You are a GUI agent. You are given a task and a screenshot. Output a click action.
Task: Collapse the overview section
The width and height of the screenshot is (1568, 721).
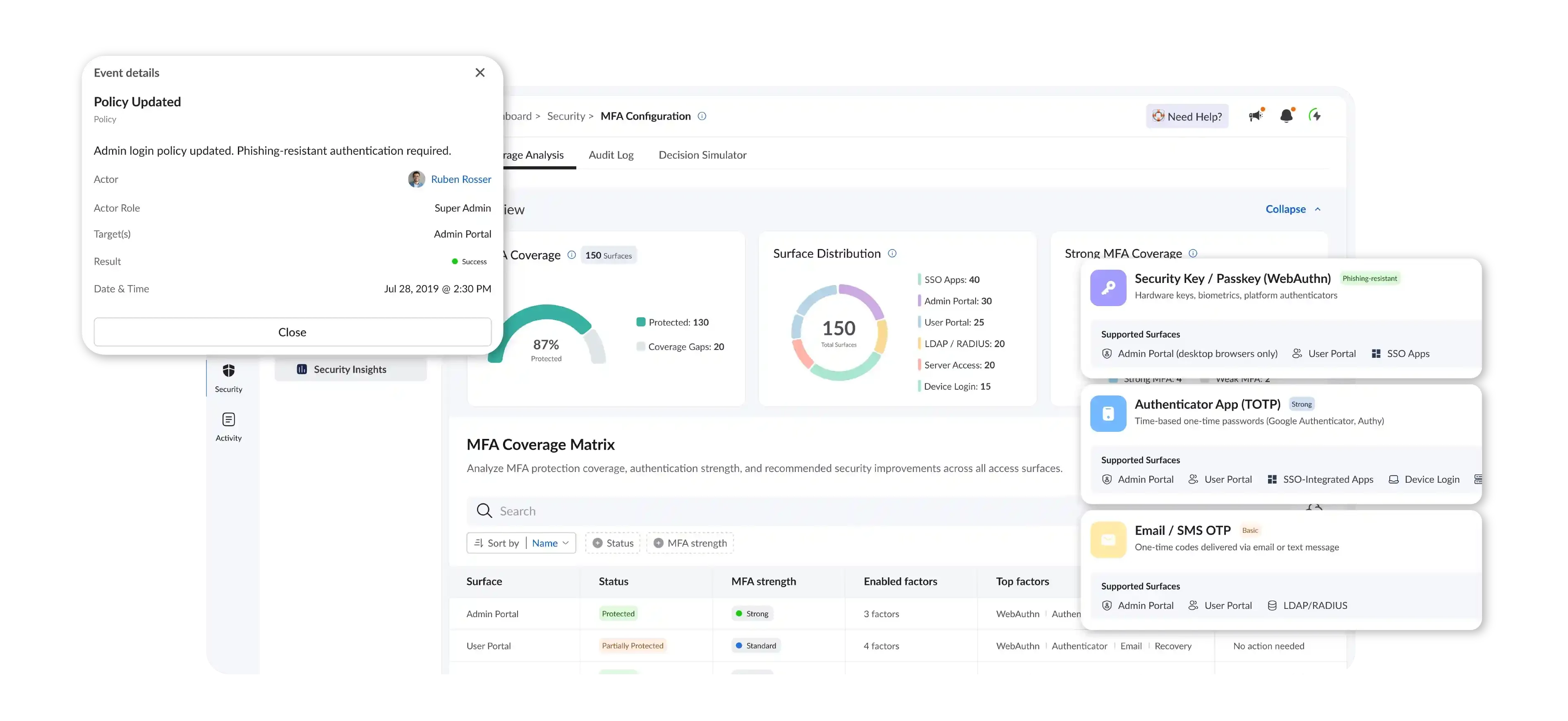(1293, 209)
